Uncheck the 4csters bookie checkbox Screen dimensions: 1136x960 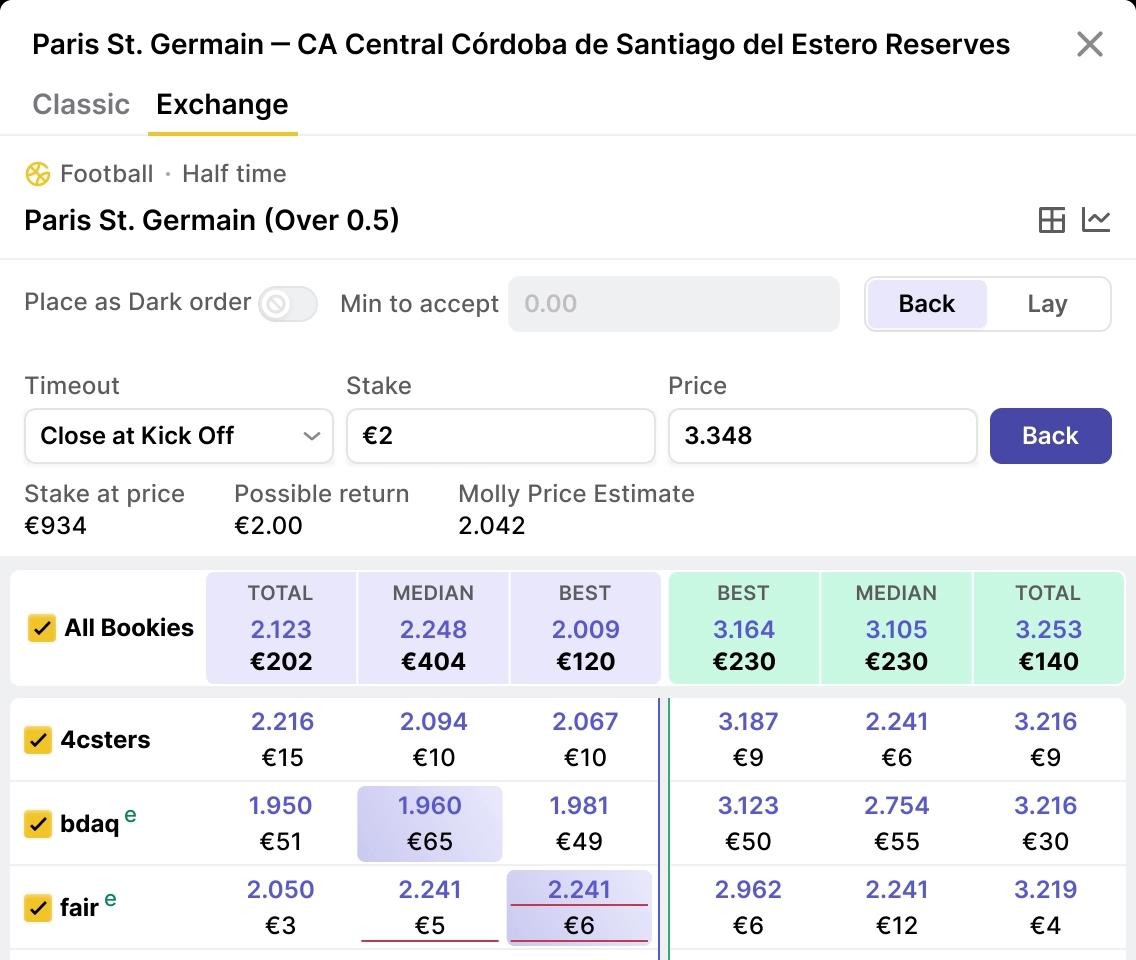(38, 740)
